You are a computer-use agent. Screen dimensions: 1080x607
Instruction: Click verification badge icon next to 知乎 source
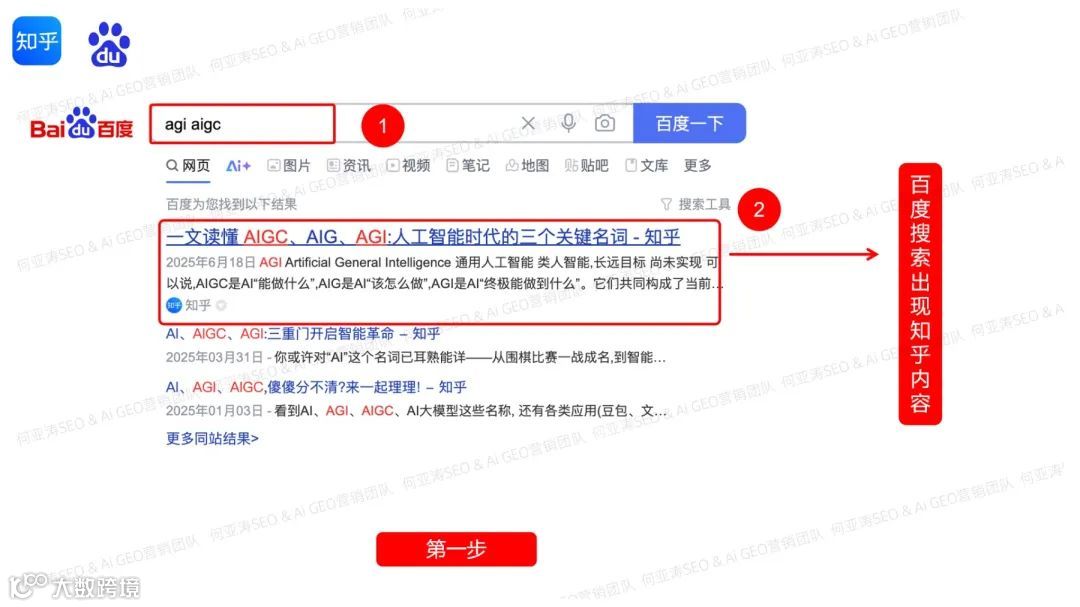tap(221, 305)
